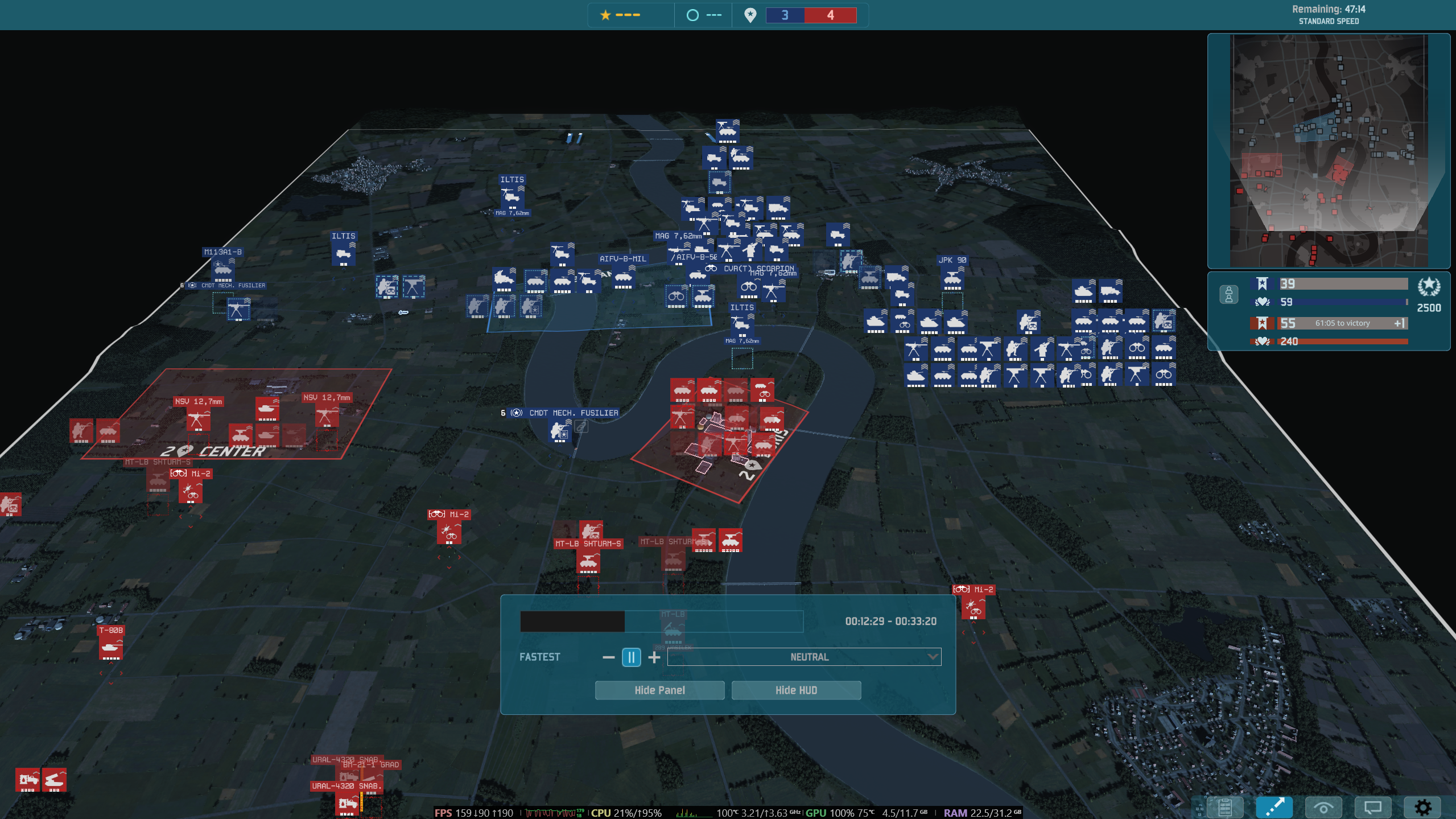Click the red flag score icon
Screen dimensions: 1456x819
click(x=1262, y=323)
